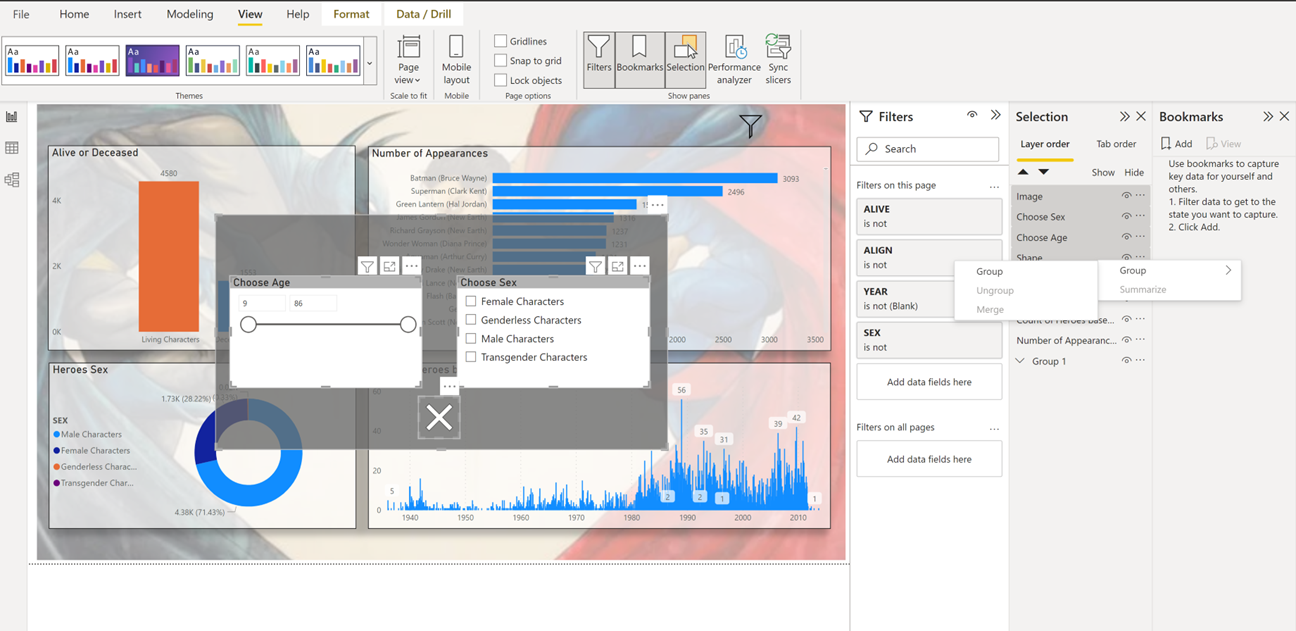
Task: Open more options for Image layer
Action: tap(1140, 196)
